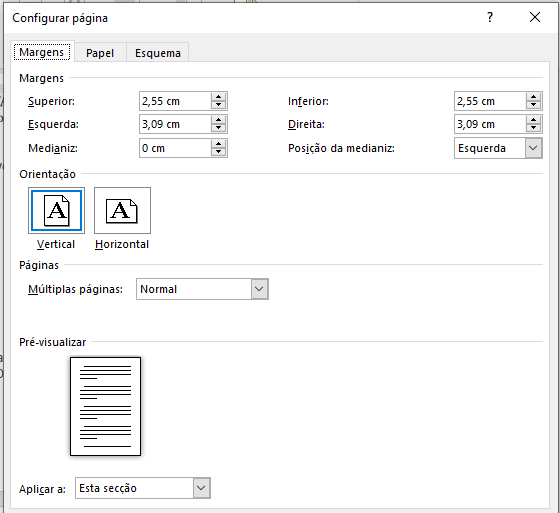The image size is (560, 513).
Task: Decrease the Medianiz value with down arrow
Action: pyautogui.click(x=218, y=152)
